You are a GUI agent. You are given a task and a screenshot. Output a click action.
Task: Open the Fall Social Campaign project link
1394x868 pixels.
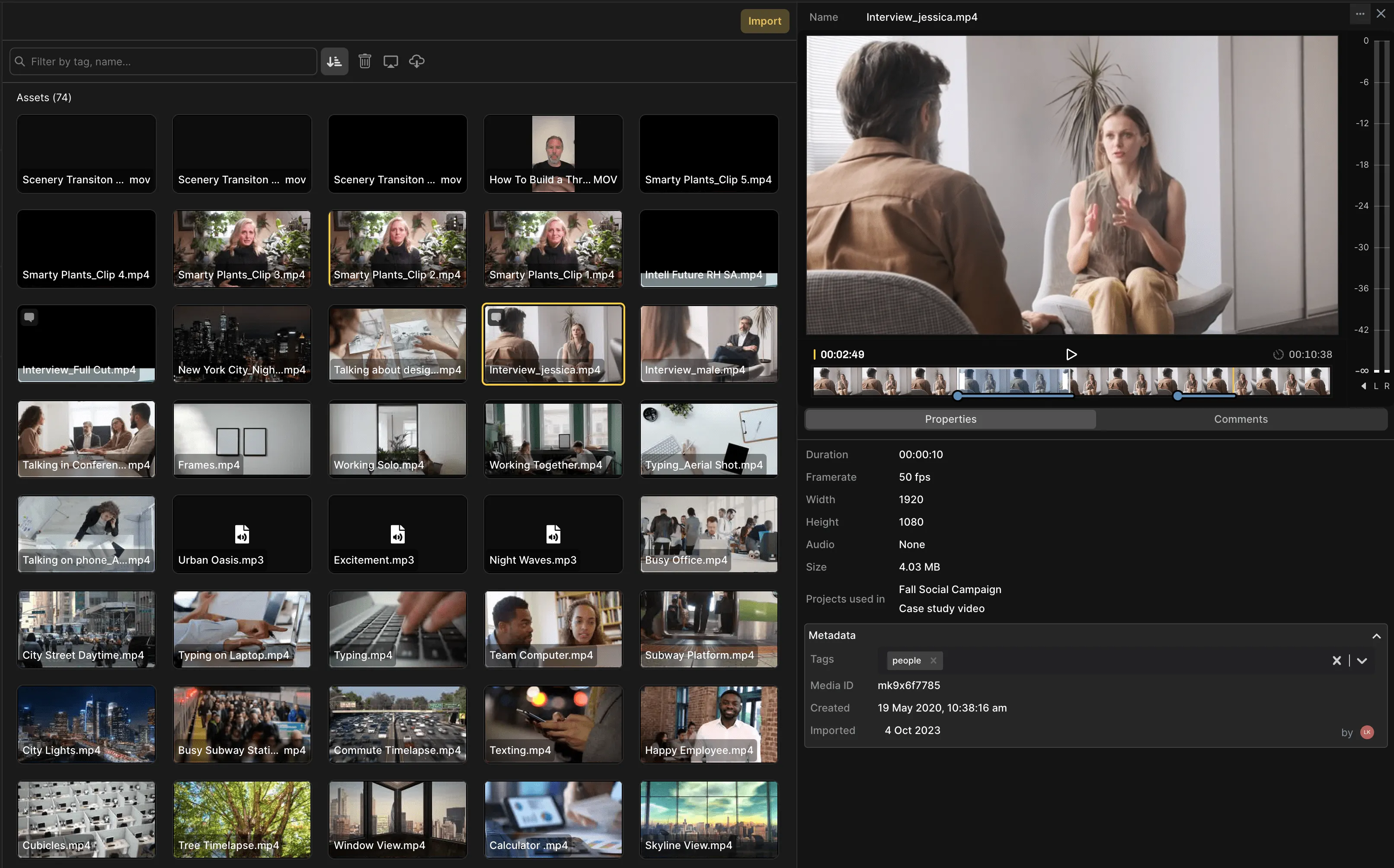coord(950,590)
